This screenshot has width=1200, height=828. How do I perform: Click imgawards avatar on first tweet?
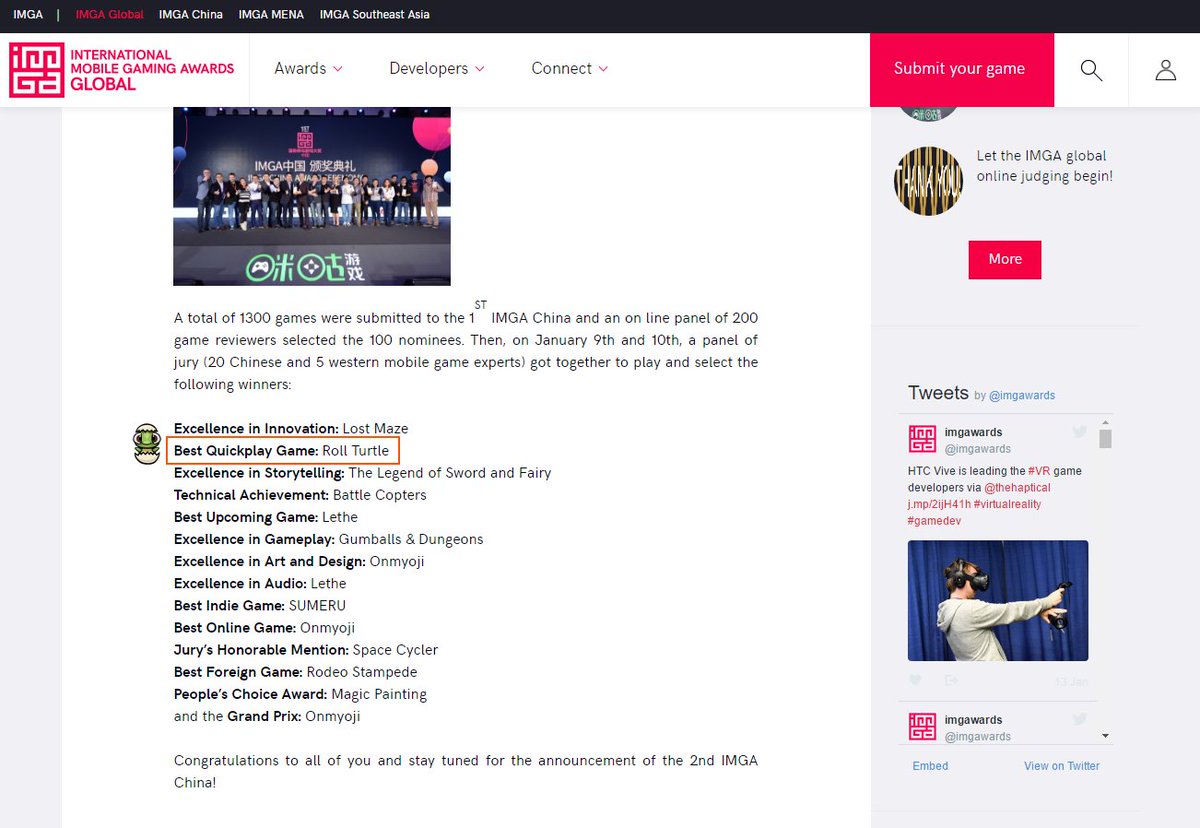922,439
